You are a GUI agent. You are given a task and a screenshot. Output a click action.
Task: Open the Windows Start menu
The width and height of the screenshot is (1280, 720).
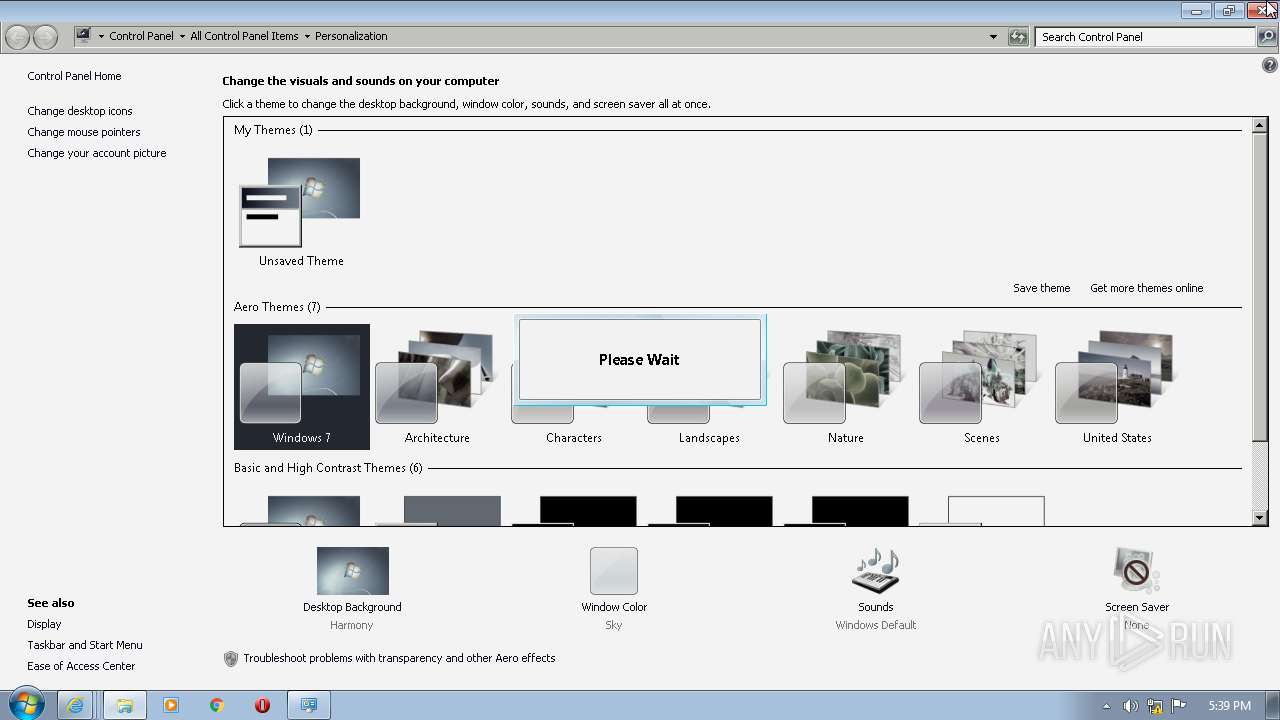pos(26,704)
